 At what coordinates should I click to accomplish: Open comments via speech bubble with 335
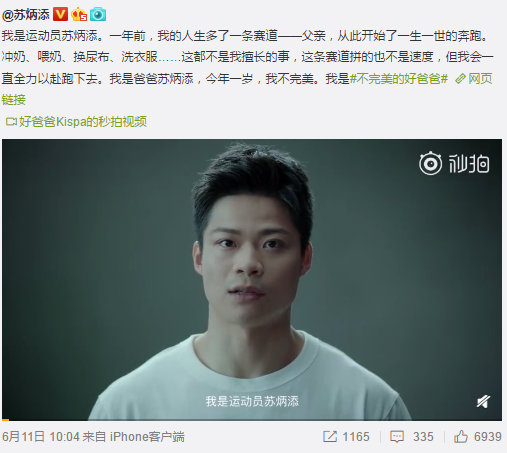tap(412, 437)
